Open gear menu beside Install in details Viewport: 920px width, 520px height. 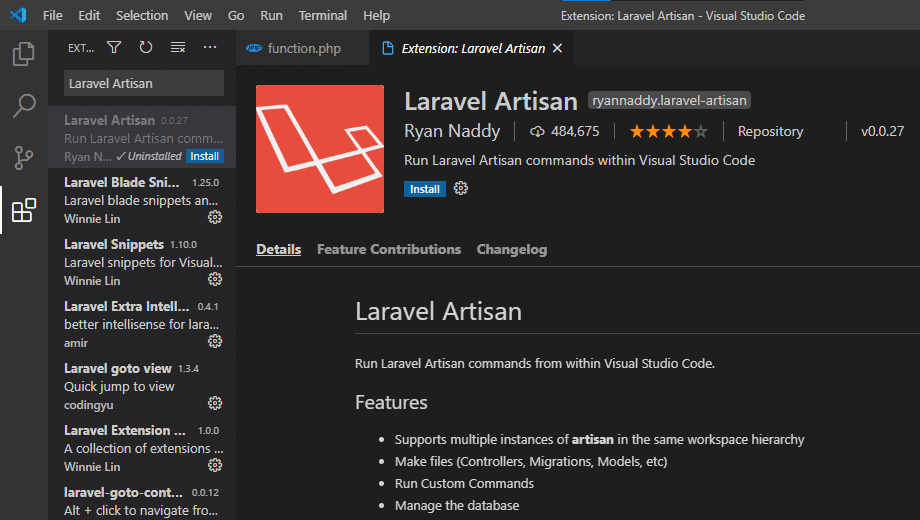tap(461, 189)
